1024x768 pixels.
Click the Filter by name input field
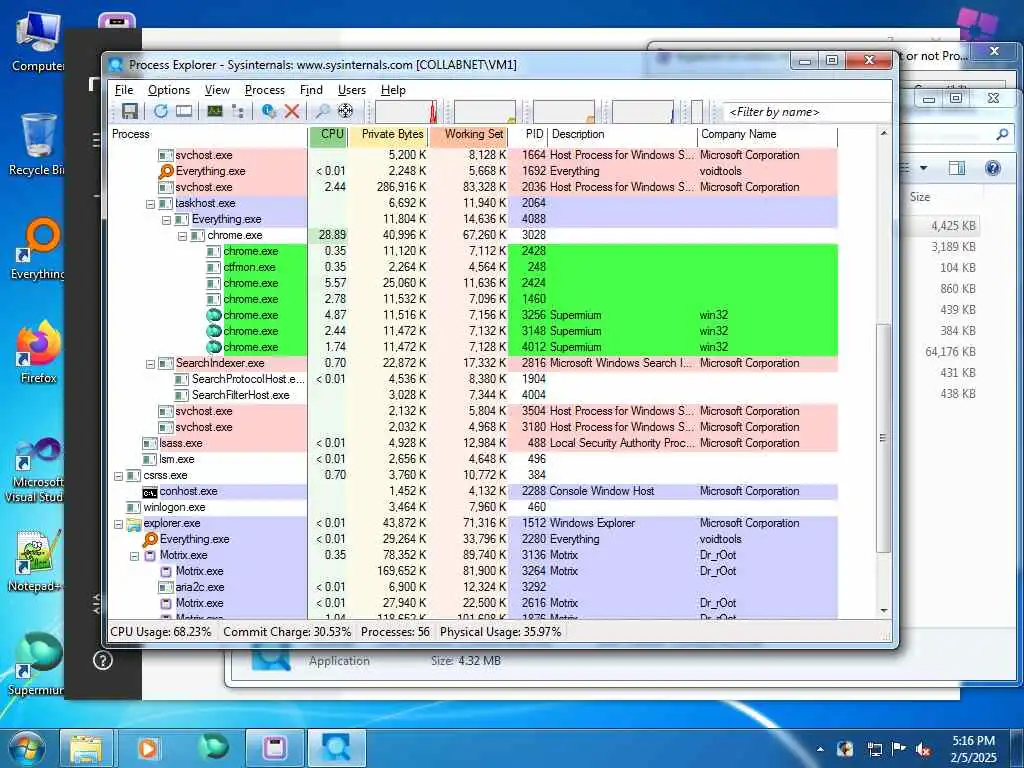point(807,112)
